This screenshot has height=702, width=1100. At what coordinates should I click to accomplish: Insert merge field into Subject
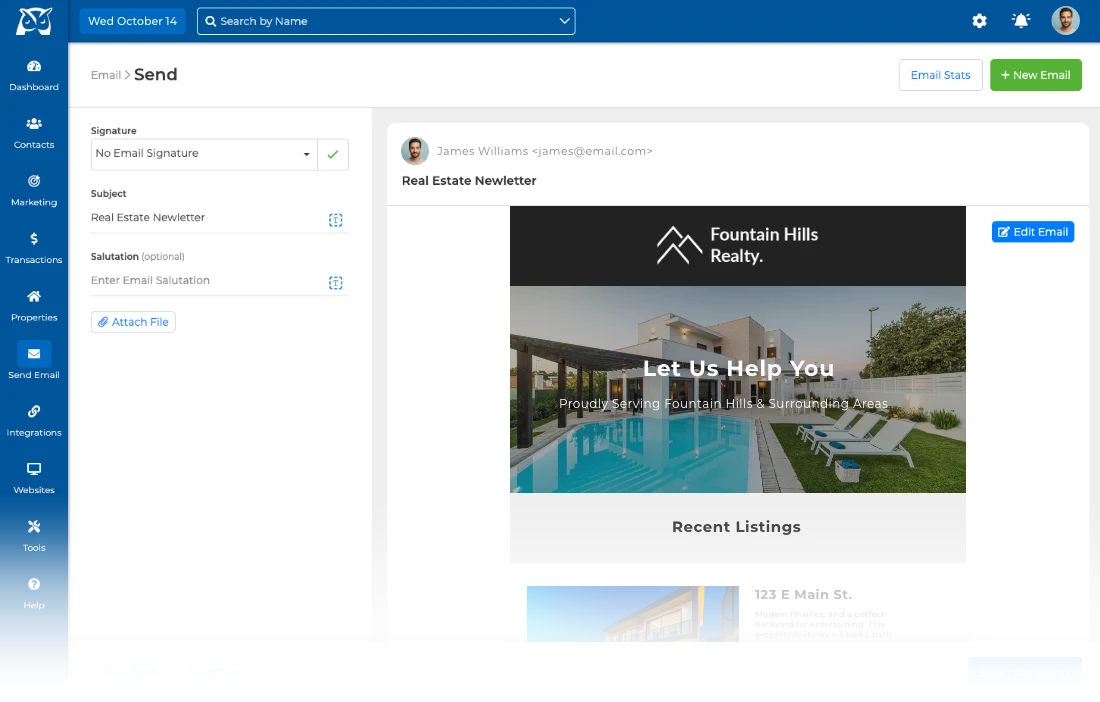(335, 220)
